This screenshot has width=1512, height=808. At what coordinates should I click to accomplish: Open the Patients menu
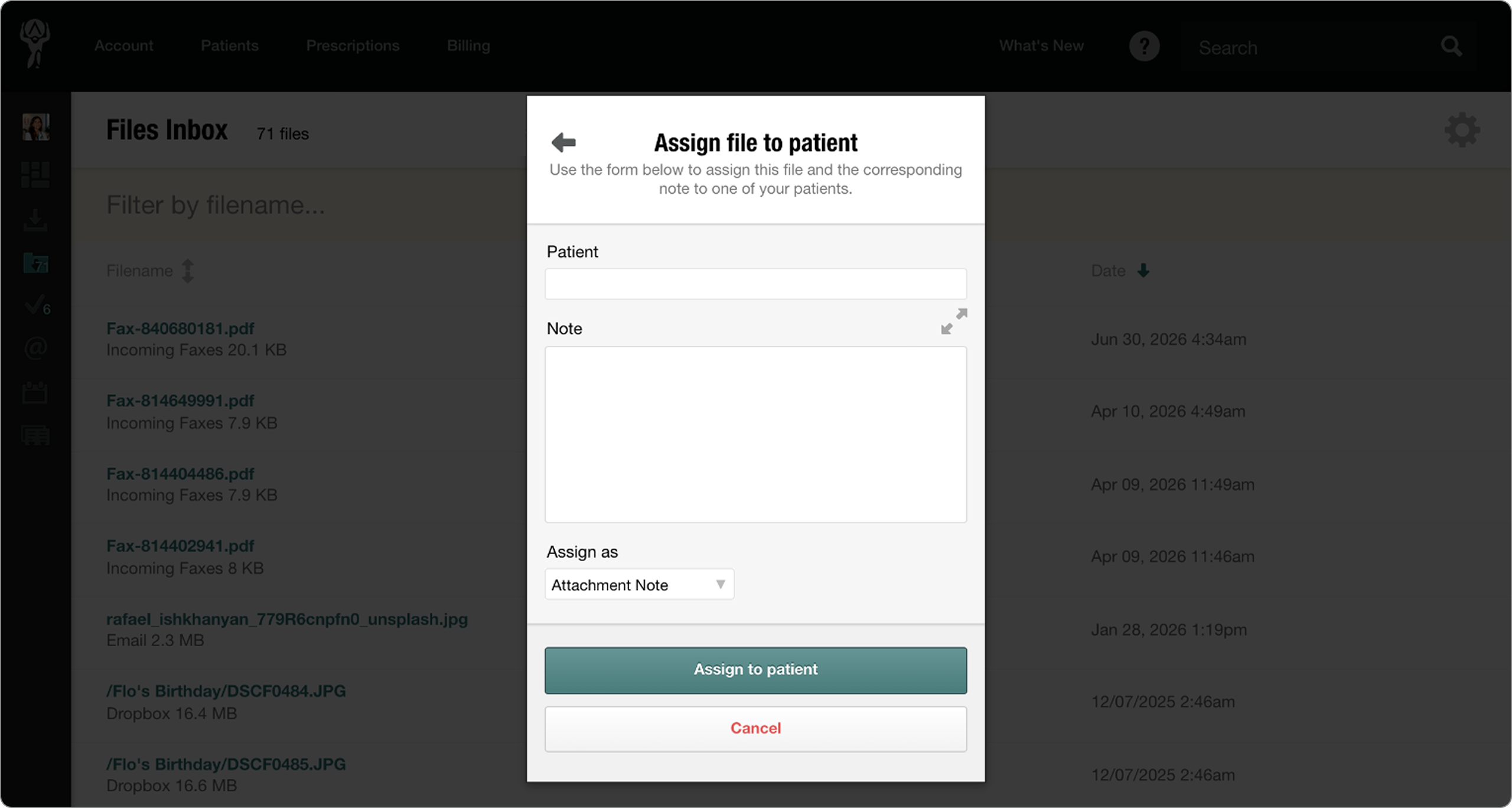[x=229, y=45]
